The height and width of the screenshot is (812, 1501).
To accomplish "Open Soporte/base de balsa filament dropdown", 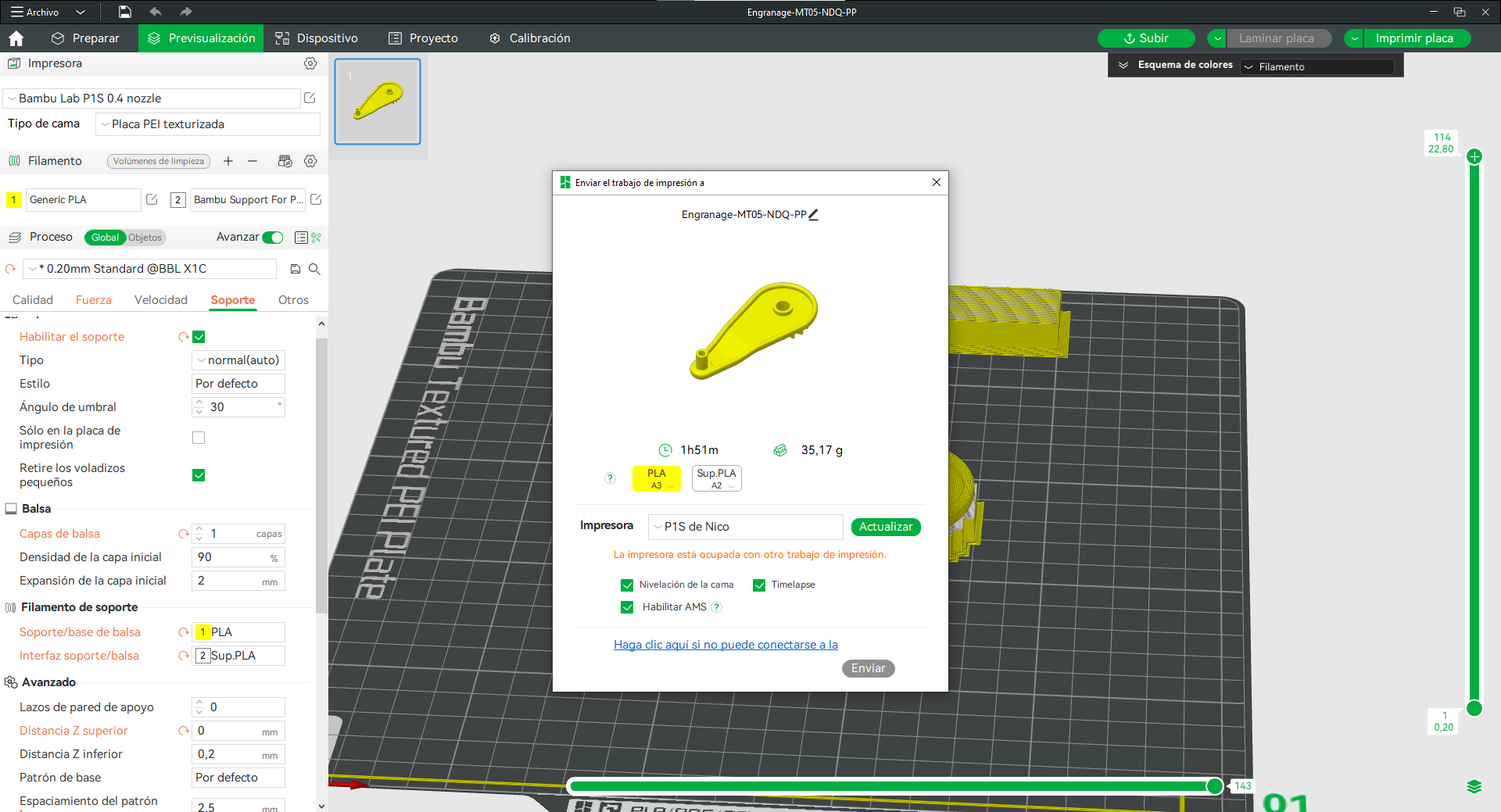I will point(238,632).
